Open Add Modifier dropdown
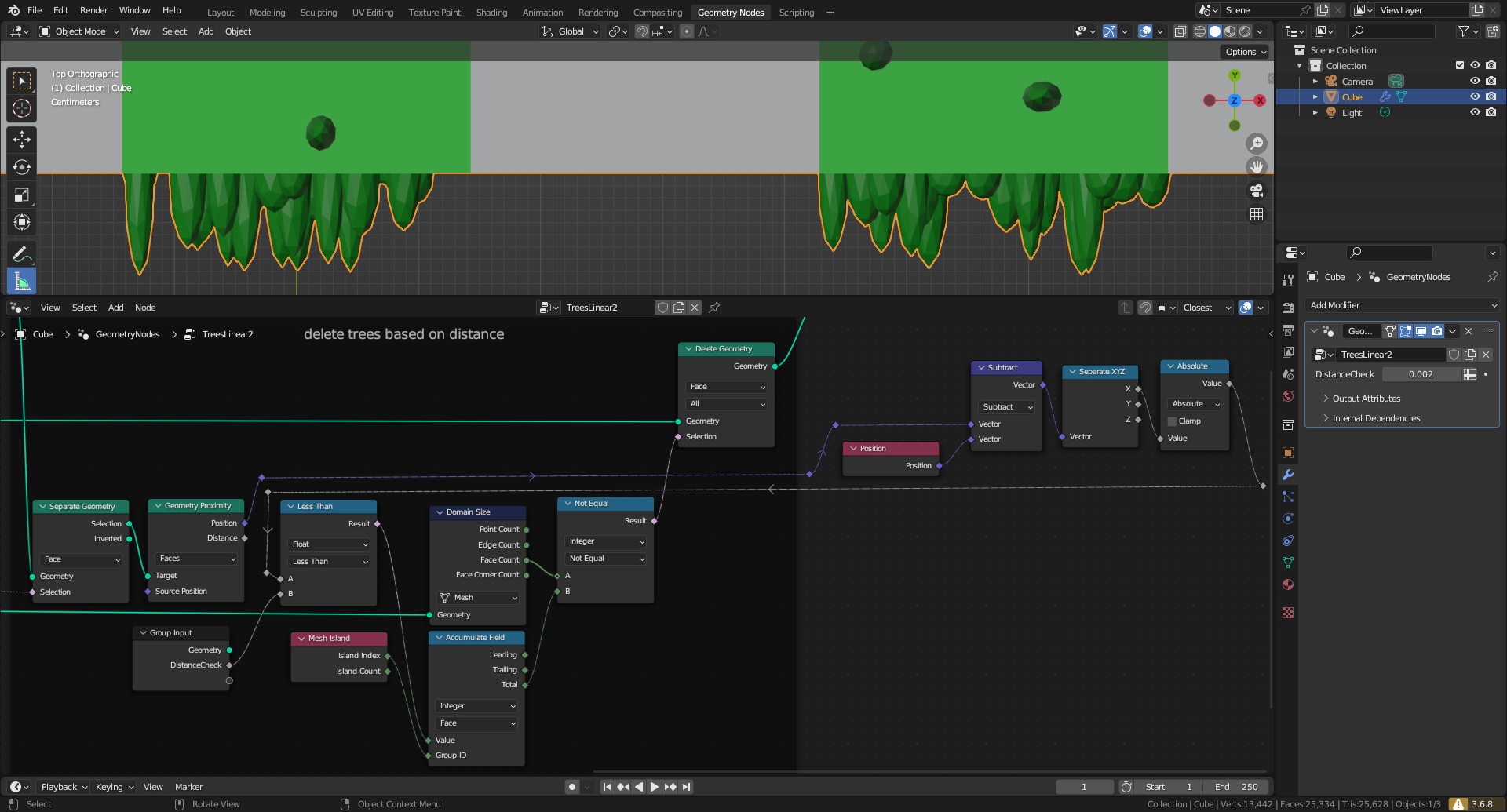Screen dimensions: 1507x812 pyautogui.click(x=1402, y=305)
